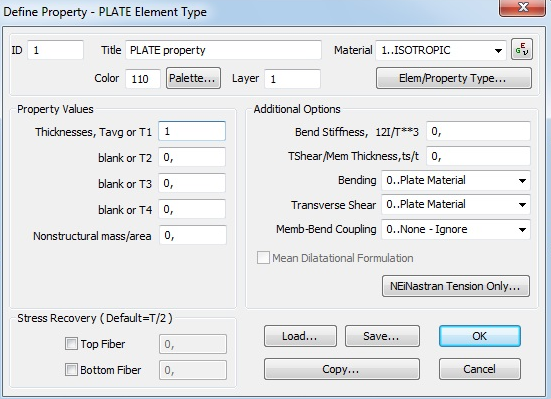Click the Stress Recovery (Default=T/2) label
This screenshot has width=551, height=399.
point(95,318)
